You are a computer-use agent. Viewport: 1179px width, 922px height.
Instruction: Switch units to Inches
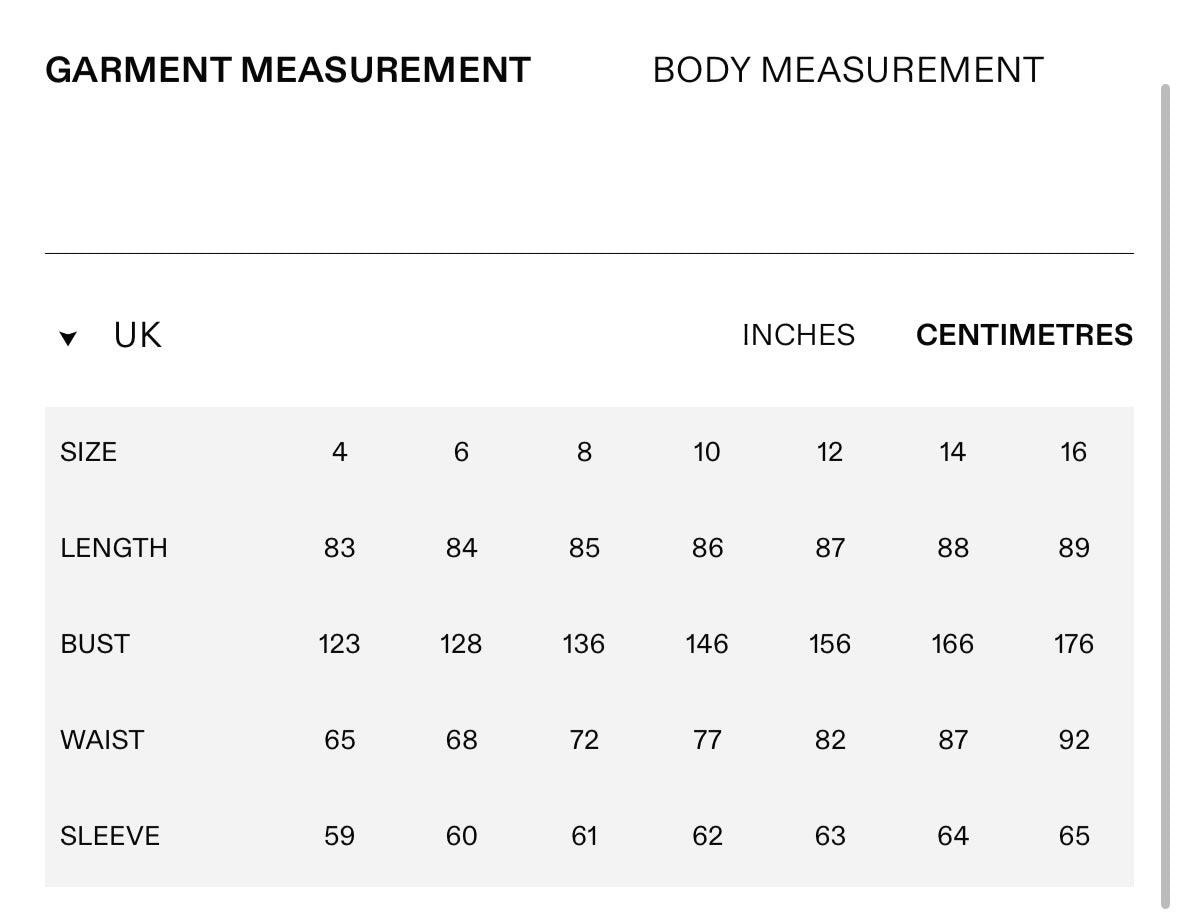tap(799, 335)
